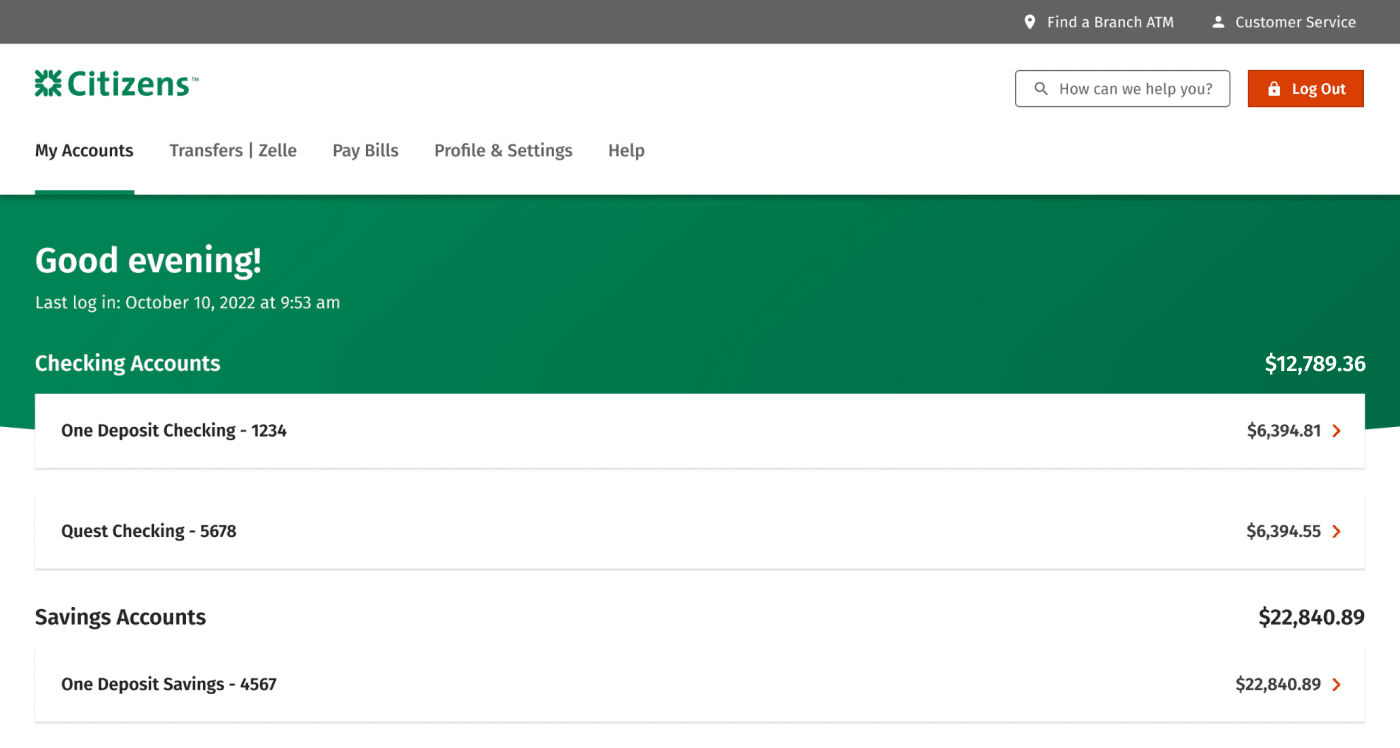Open the Help menu
Viewport: 1400px width, 748px height.
(x=626, y=150)
